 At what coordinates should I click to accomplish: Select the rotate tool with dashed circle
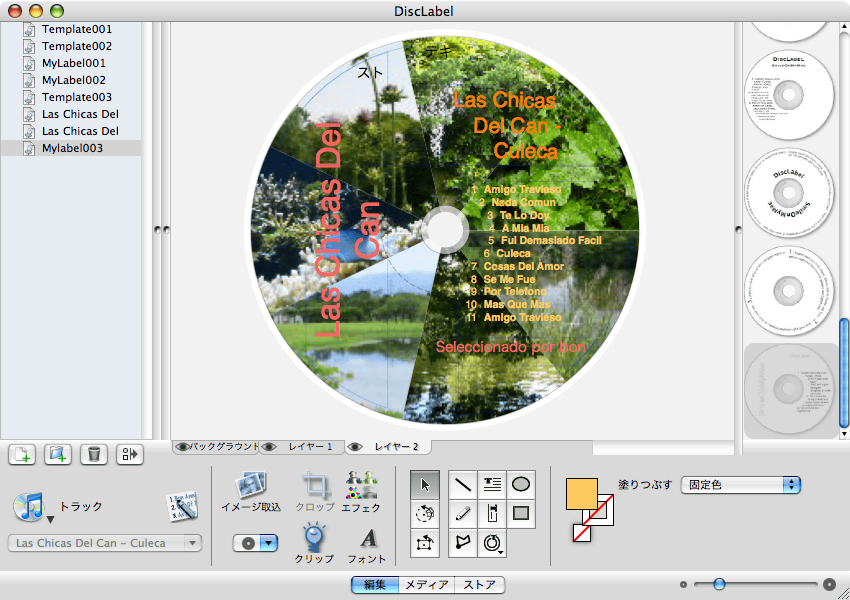click(425, 513)
